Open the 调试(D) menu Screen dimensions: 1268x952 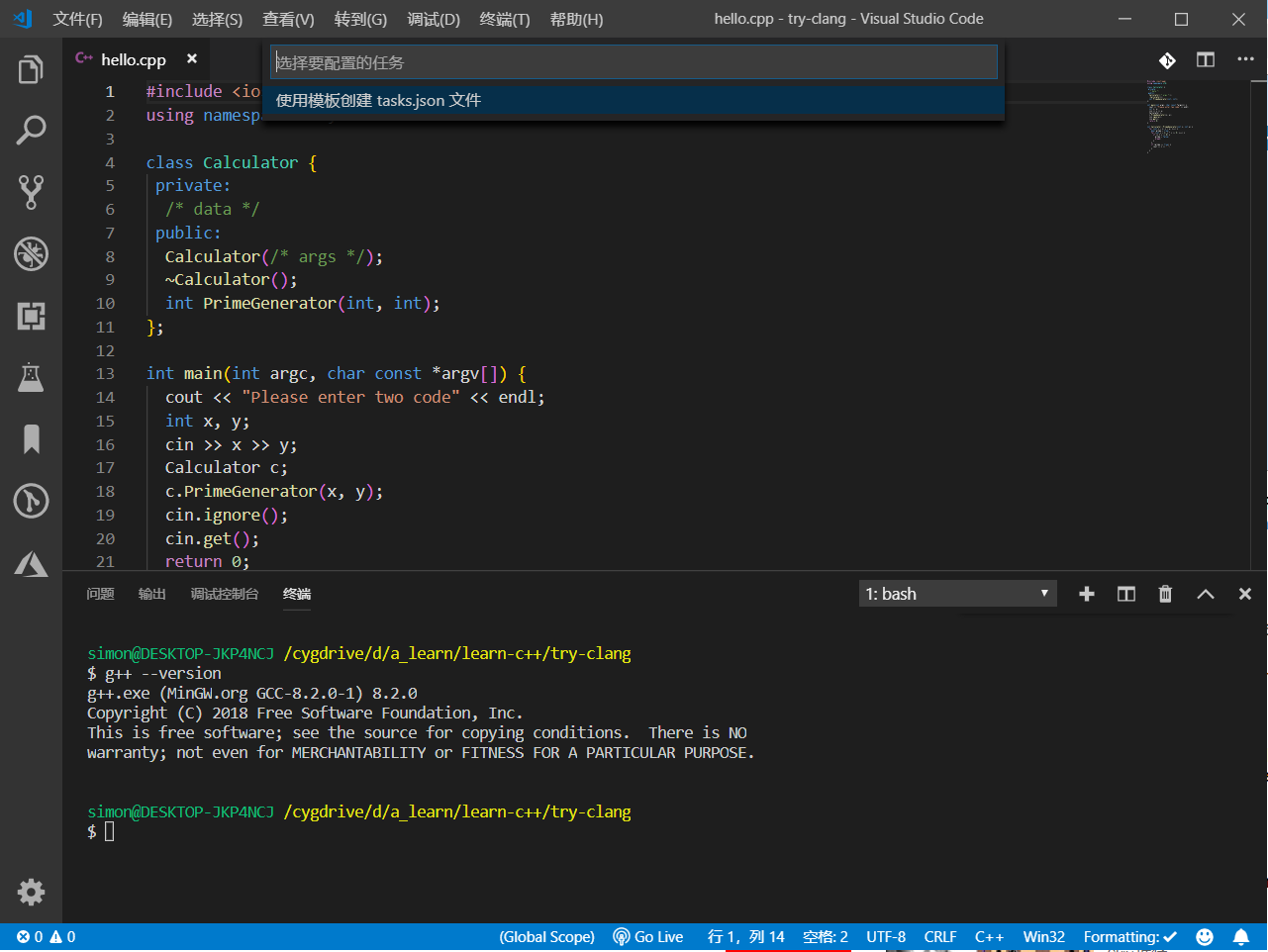point(434,19)
